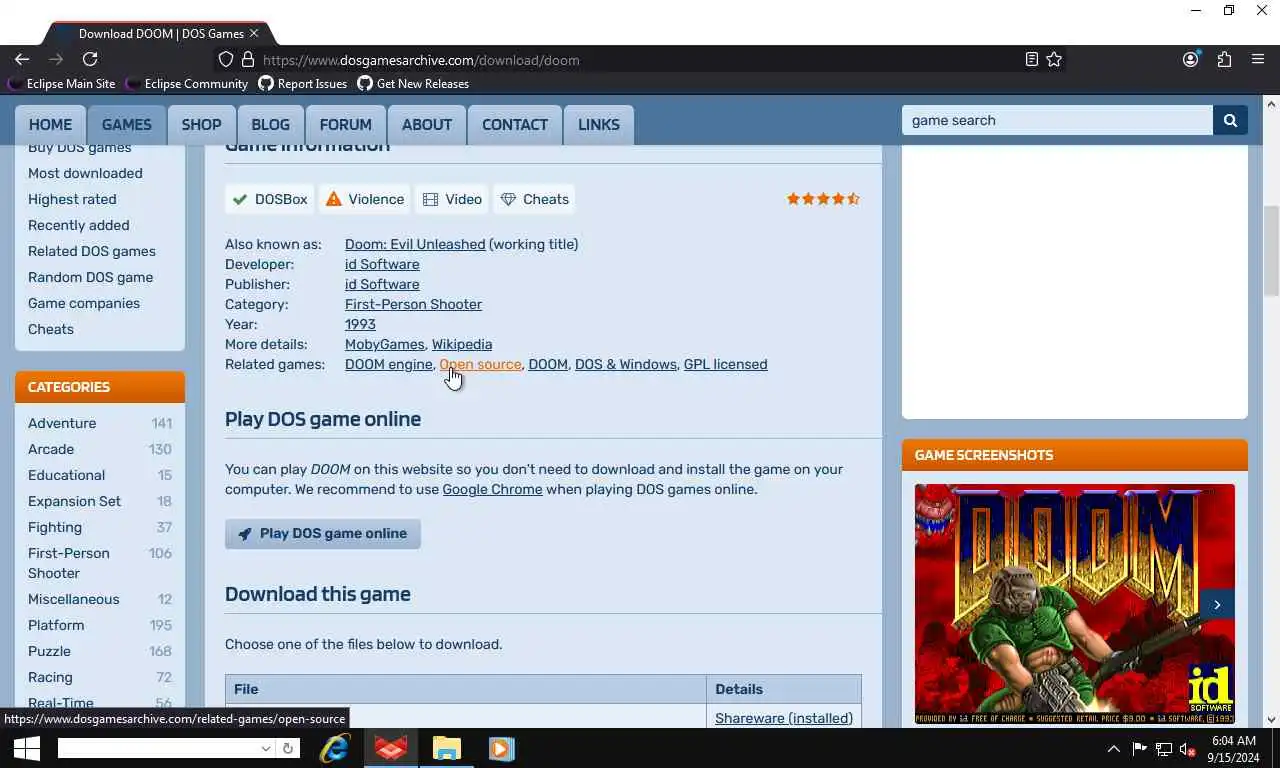Open the Windows Start button
The image size is (1280, 768).
pyautogui.click(x=26, y=748)
